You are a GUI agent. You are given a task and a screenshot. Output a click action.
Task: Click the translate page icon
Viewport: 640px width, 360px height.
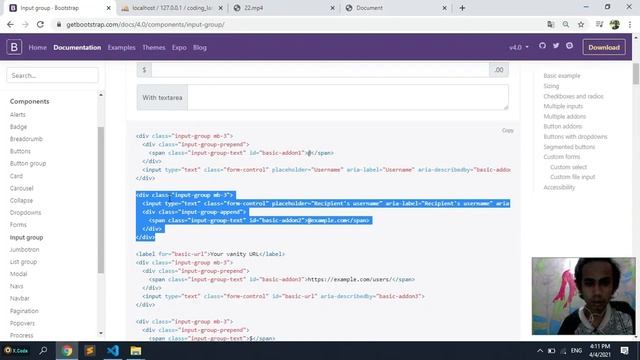tap(551, 24)
